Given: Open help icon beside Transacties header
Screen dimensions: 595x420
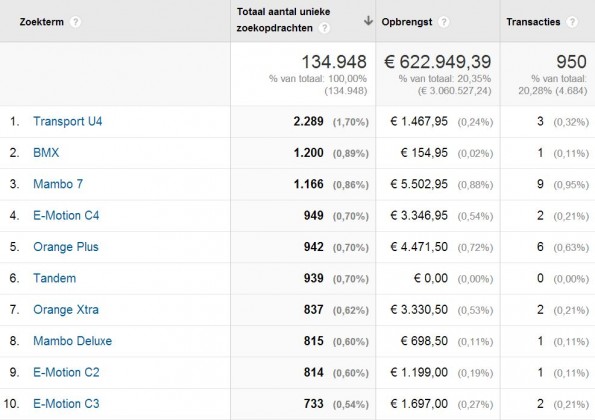Looking at the screenshot, I should (572, 22).
